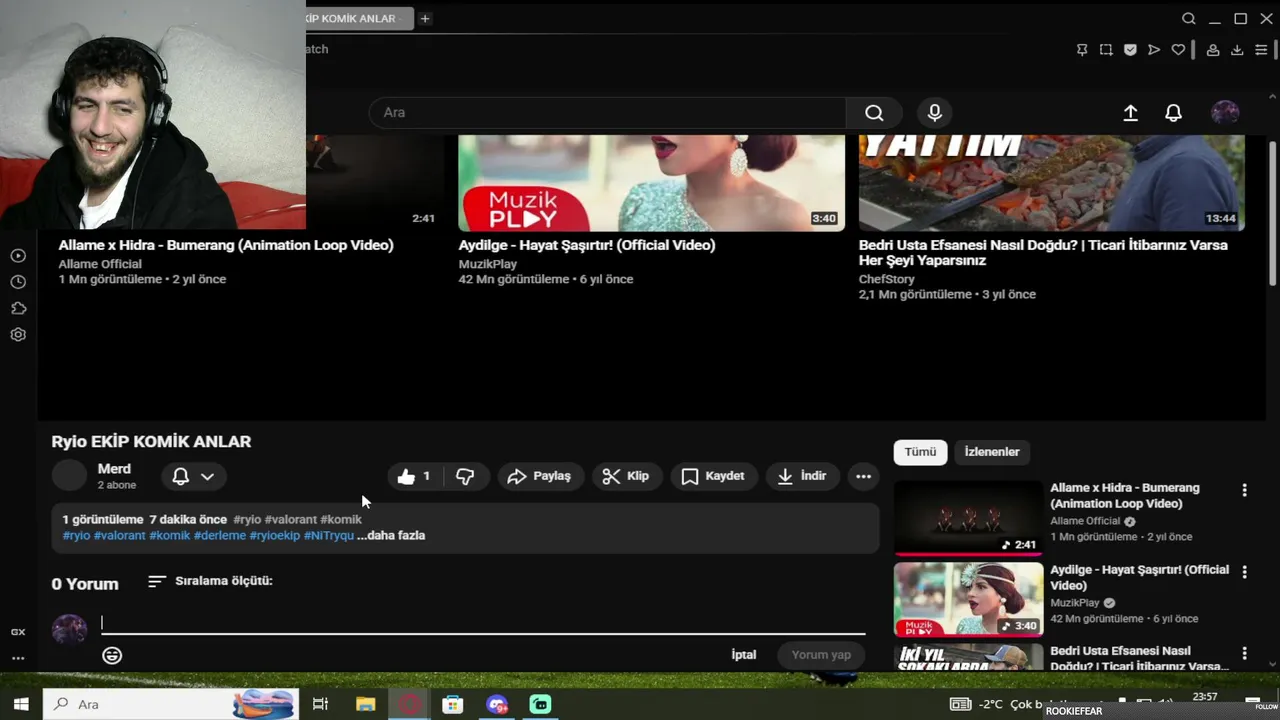
Task: Select the Tümü filter chip
Action: (920, 452)
